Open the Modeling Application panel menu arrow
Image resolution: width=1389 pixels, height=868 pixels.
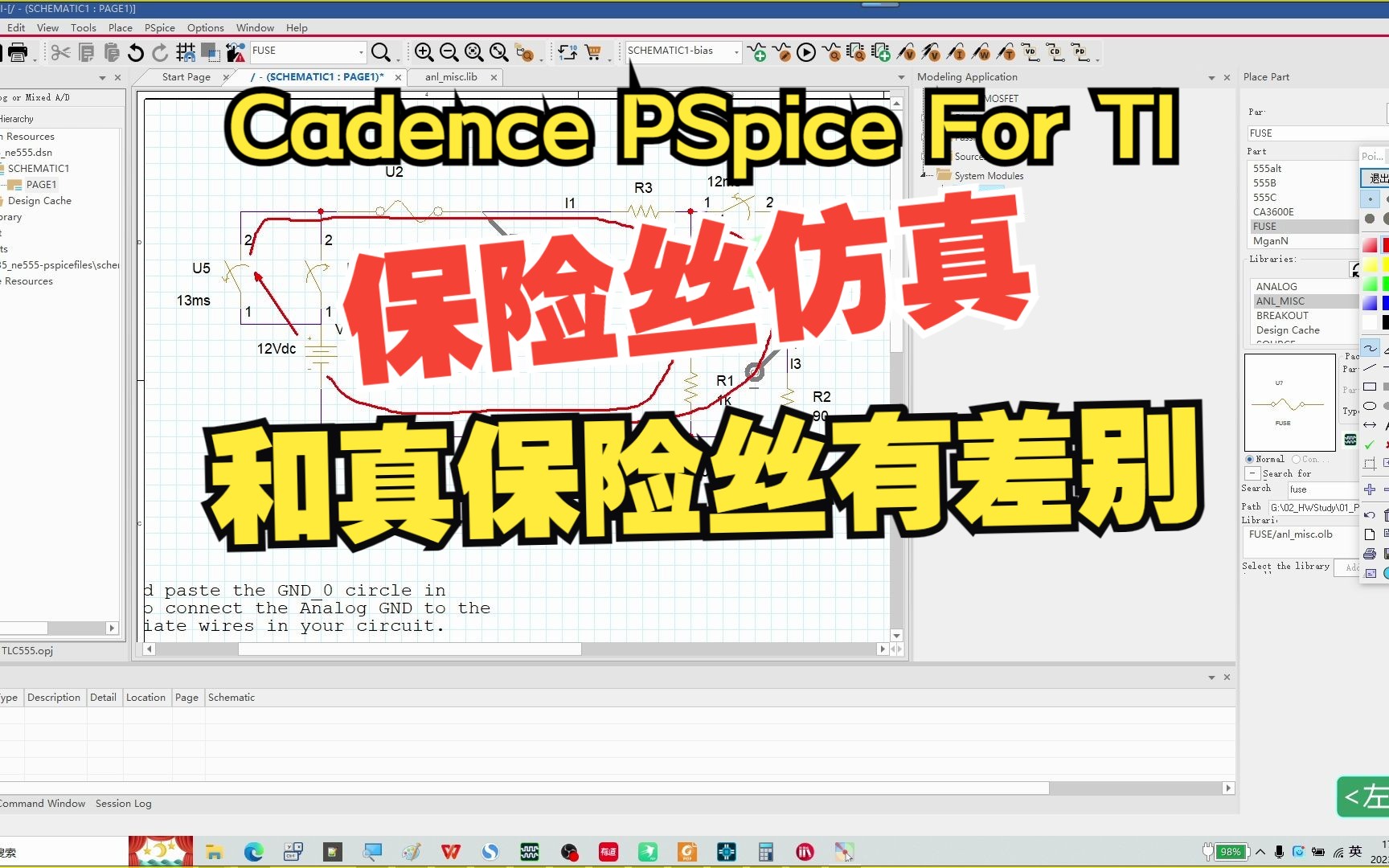click(x=1211, y=78)
